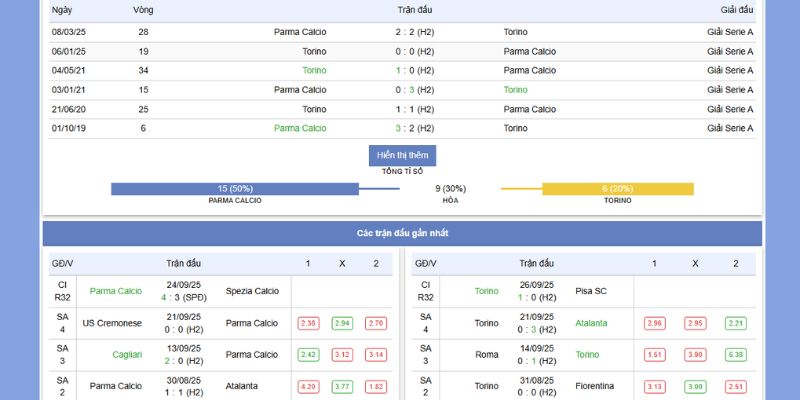This screenshot has width=800, height=400.
Task: Select the 1.82 odds box
Action: coord(376,386)
